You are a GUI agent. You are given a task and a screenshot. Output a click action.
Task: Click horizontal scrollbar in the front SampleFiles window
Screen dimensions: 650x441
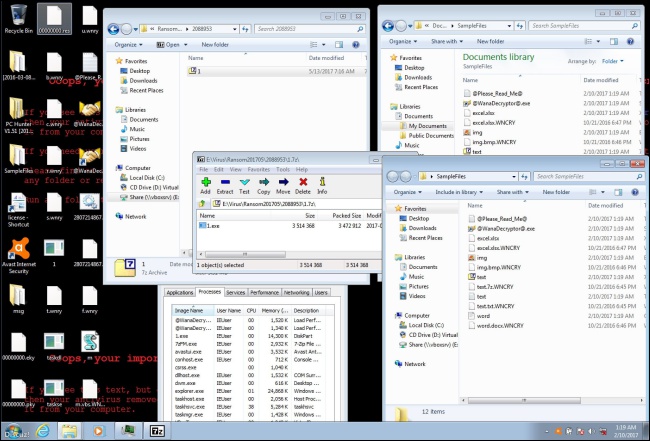[x=524, y=400]
